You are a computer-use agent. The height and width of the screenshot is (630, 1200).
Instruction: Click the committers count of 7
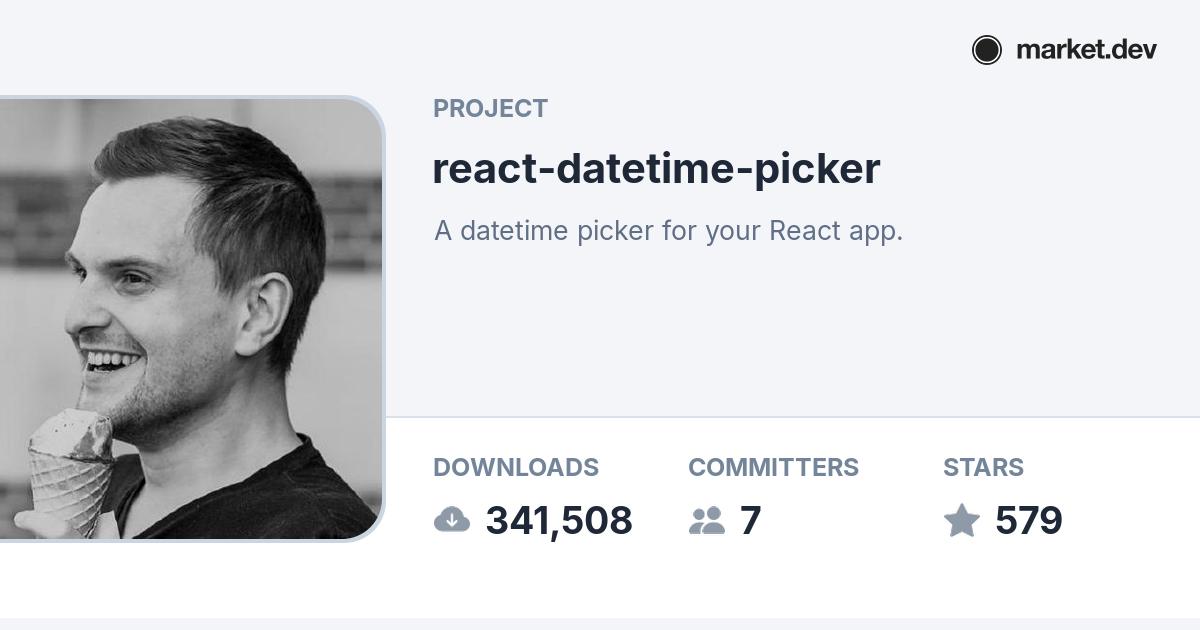point(750,521)
